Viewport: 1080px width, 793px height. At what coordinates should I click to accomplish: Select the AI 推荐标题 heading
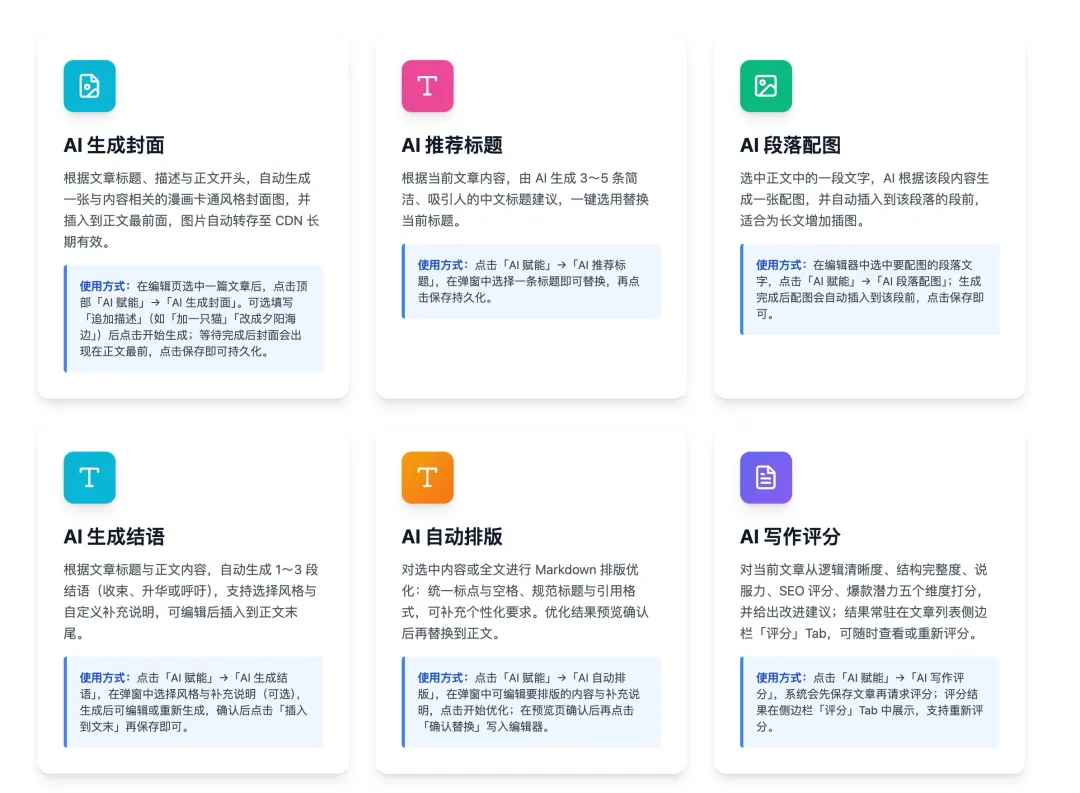[453, 145]
